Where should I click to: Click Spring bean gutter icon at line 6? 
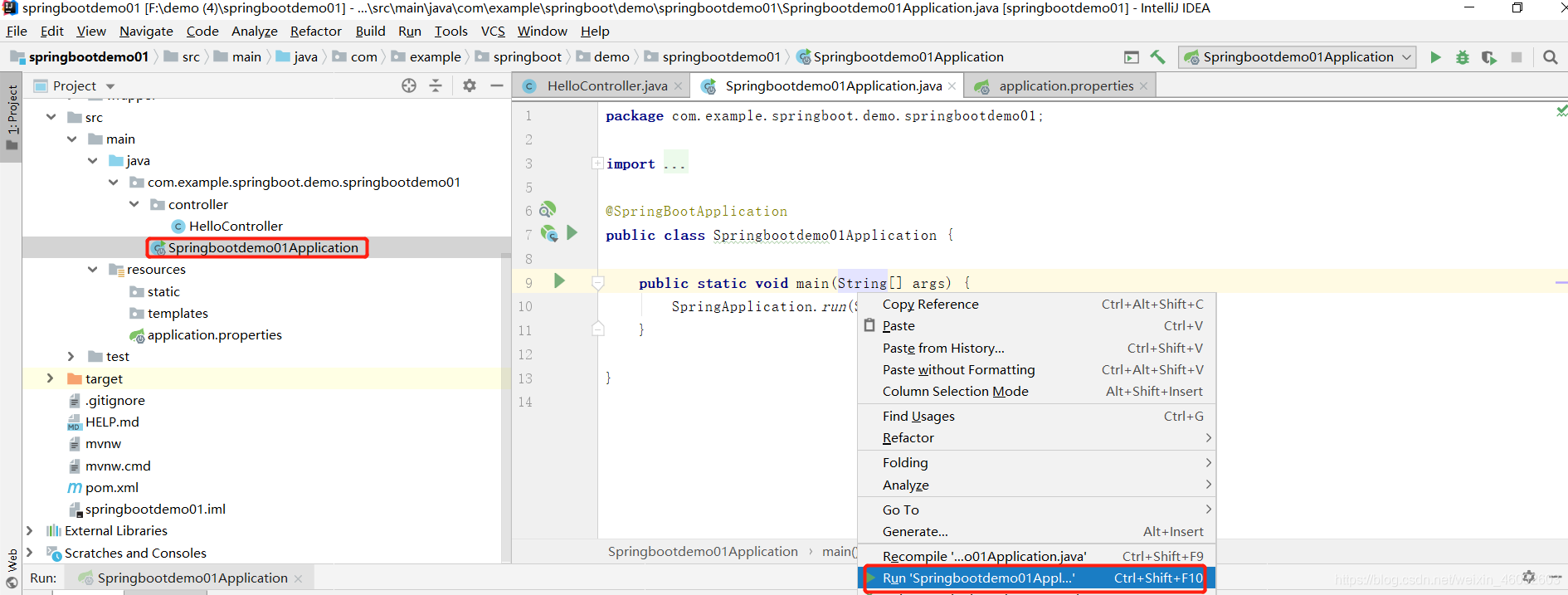click(548, 209)
